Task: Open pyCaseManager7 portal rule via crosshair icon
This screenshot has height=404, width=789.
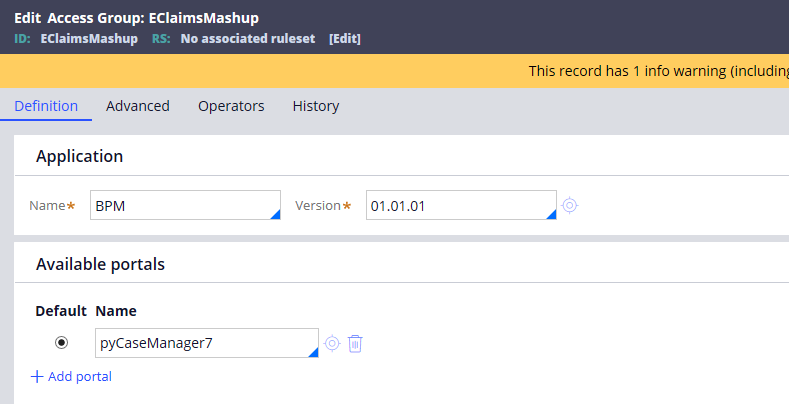Action: tap(332, 343)
